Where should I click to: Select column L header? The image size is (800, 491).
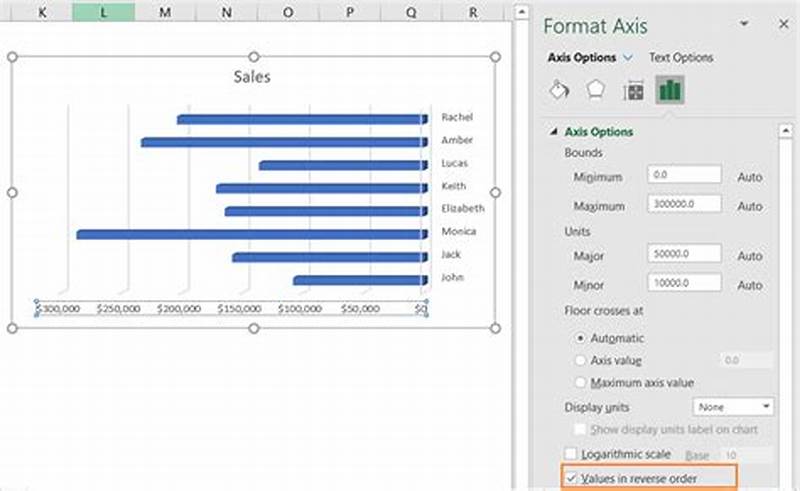104,12
